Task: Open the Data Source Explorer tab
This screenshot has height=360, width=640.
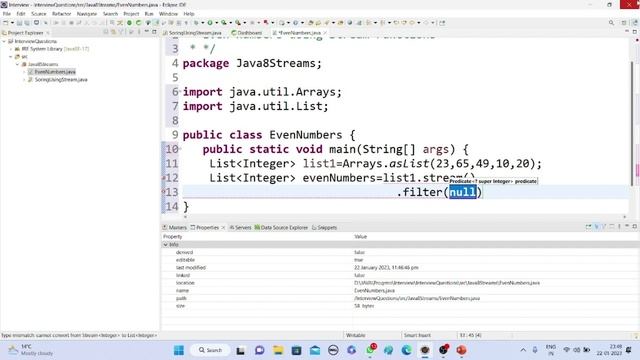Action: point(281,227)
